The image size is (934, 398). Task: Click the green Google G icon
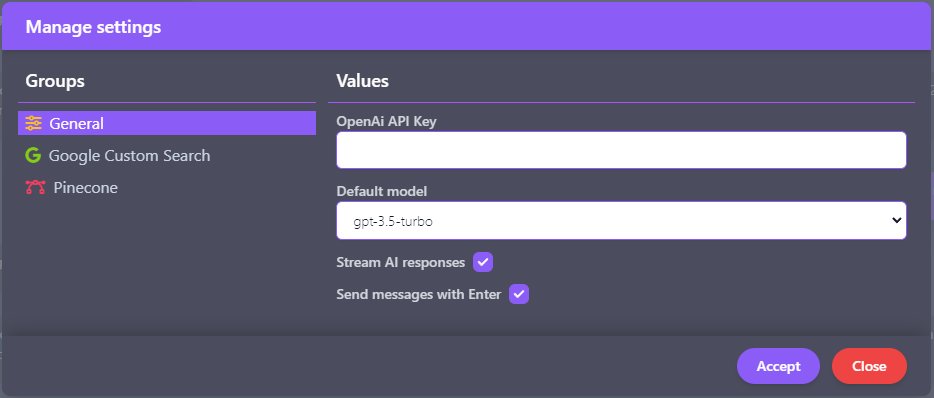point(33,156)
